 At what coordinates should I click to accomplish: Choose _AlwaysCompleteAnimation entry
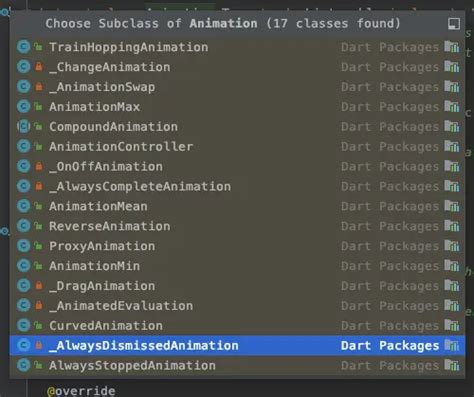[x=237, y=186]
